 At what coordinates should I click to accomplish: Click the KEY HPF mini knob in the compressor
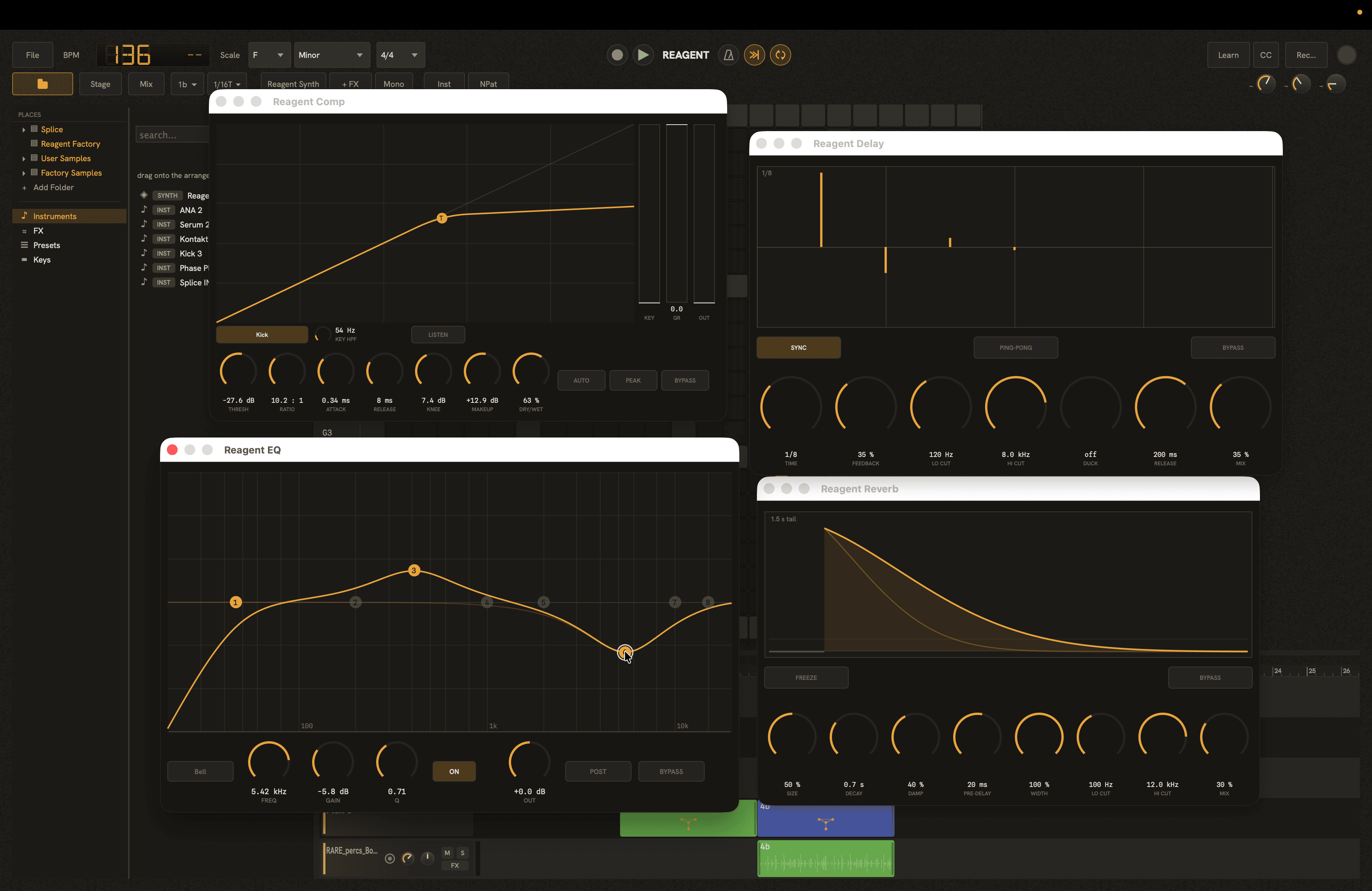click(x=323, y=334)
